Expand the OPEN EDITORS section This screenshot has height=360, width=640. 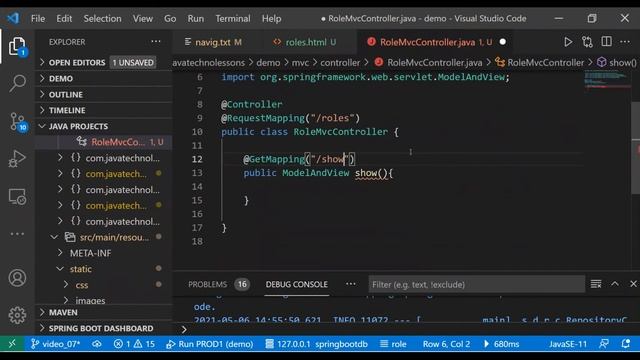104,62
